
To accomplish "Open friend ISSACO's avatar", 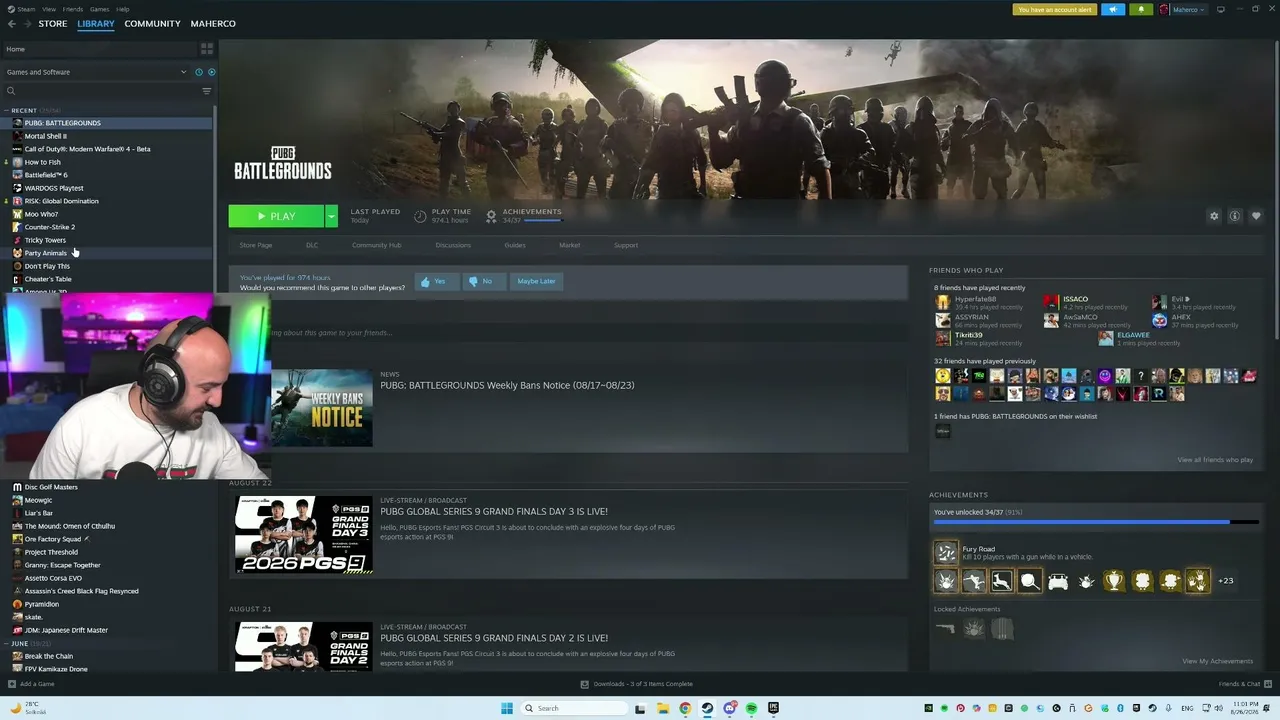I will 1051,302.
